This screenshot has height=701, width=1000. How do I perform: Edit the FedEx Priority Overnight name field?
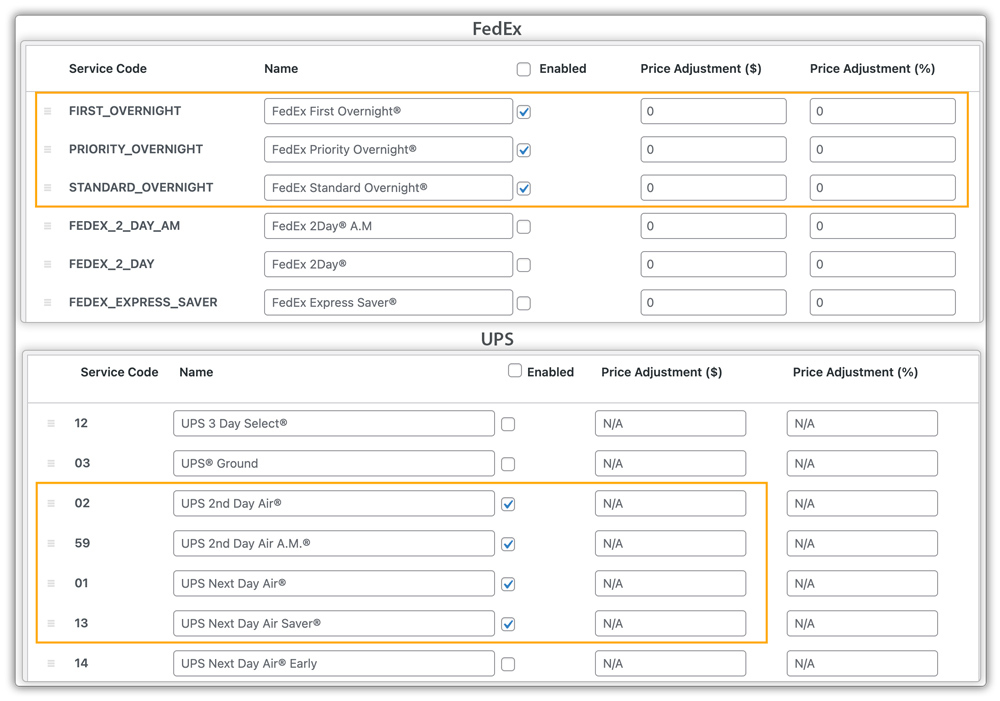(388, 149)
